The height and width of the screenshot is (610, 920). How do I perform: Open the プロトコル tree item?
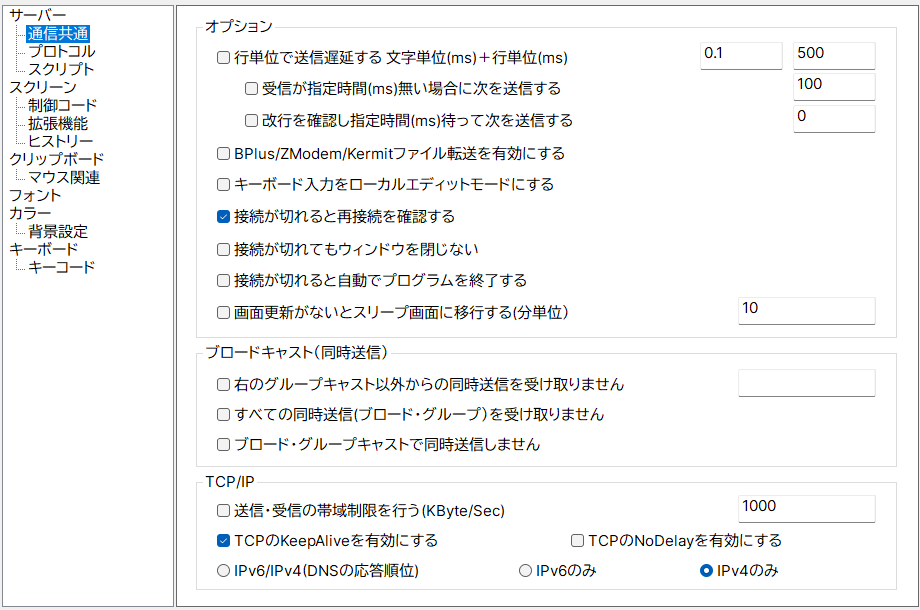(62, 51)
